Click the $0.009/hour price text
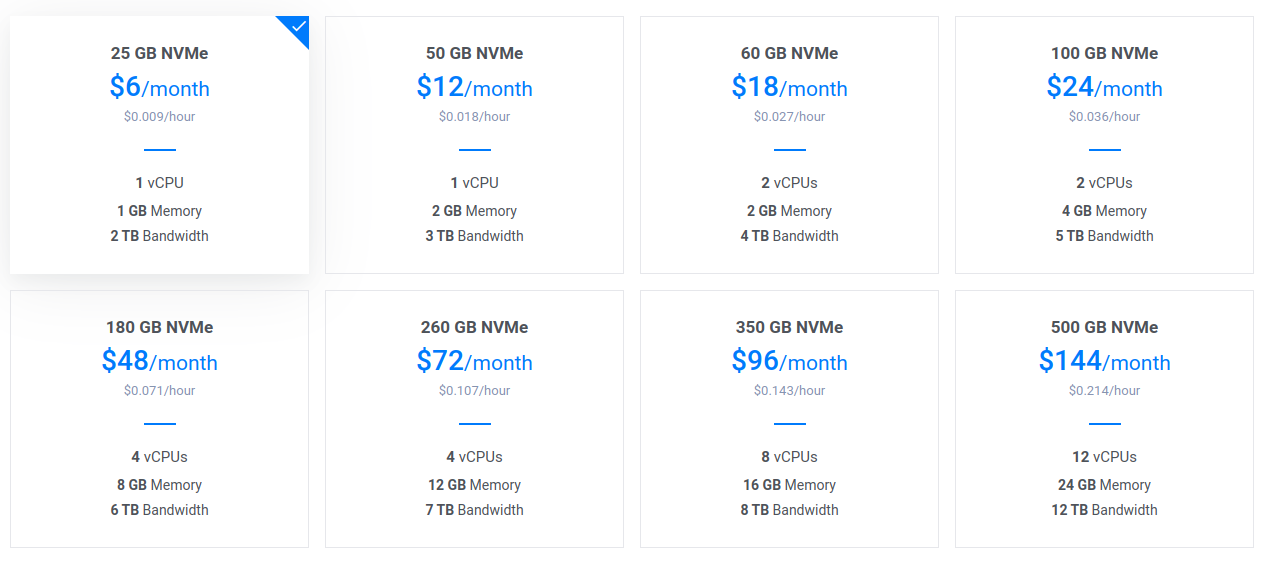 pyautogui.click(x=159, y=117)
